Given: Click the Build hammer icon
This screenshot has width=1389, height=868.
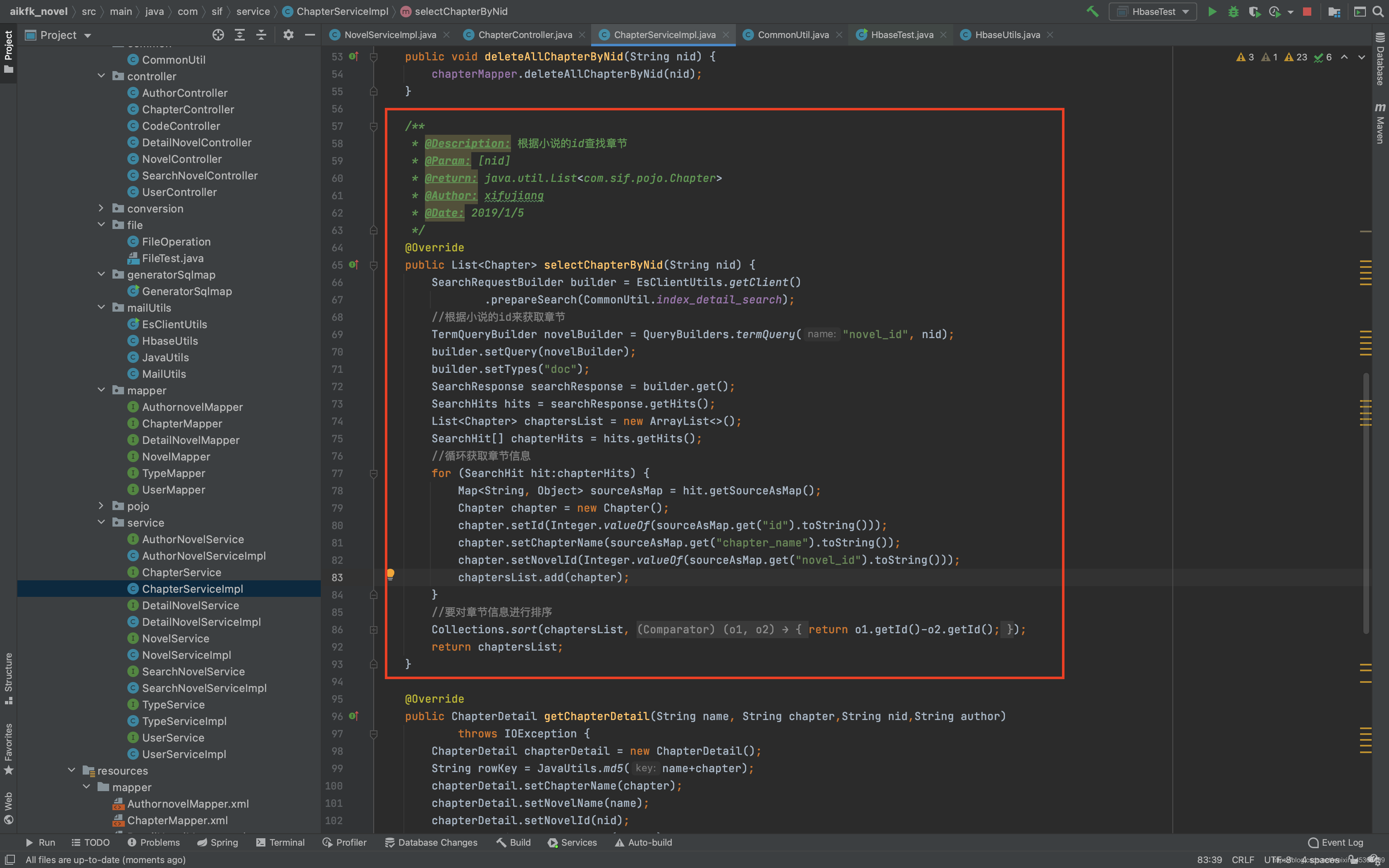Looking at the screenshot, I should (1092, 12).
